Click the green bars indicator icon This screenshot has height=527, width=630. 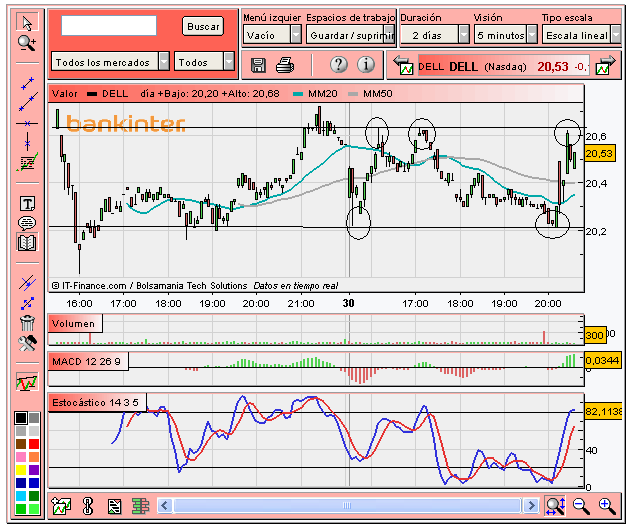140,506
